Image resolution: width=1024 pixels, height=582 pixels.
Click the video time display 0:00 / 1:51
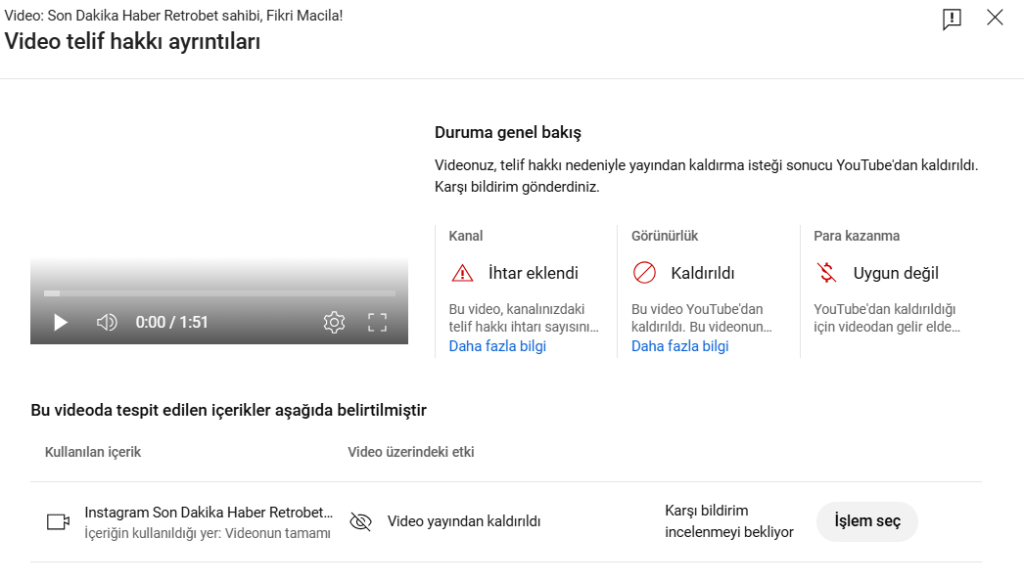click(x=171, y=322)
